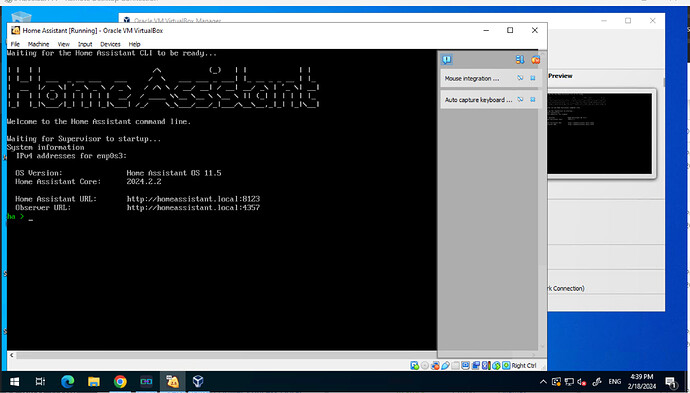Click the USB device status icon
Screen dimensions: 690x393
[x=445, y=365]
